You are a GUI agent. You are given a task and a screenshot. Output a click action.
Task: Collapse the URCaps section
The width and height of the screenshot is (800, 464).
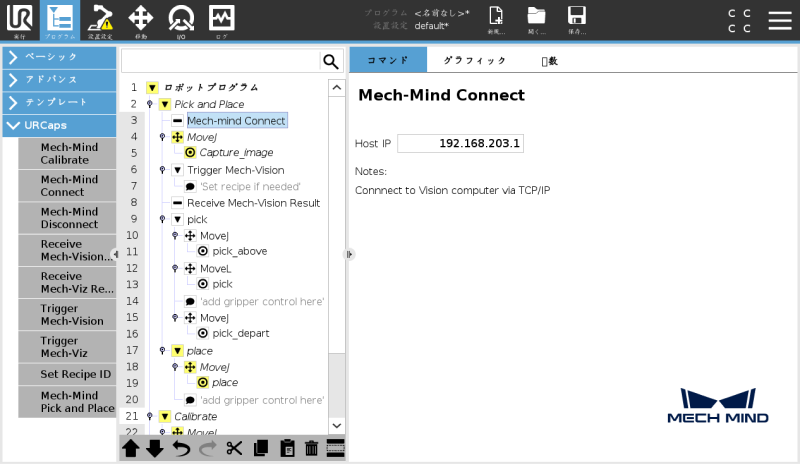point(60,125)
